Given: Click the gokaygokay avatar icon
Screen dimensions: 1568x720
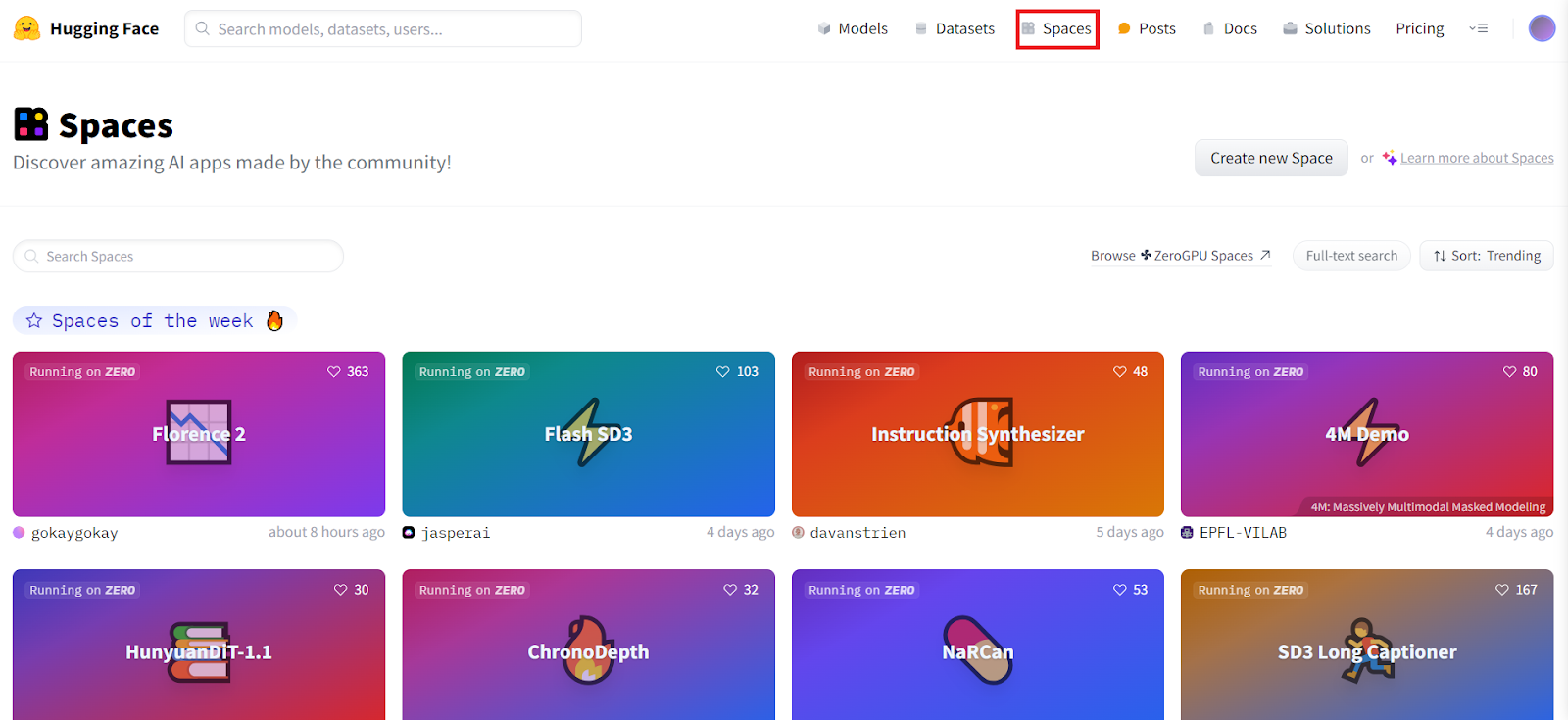Looking at the screenshot, I should pyautogui.click(x=19, y=533).
